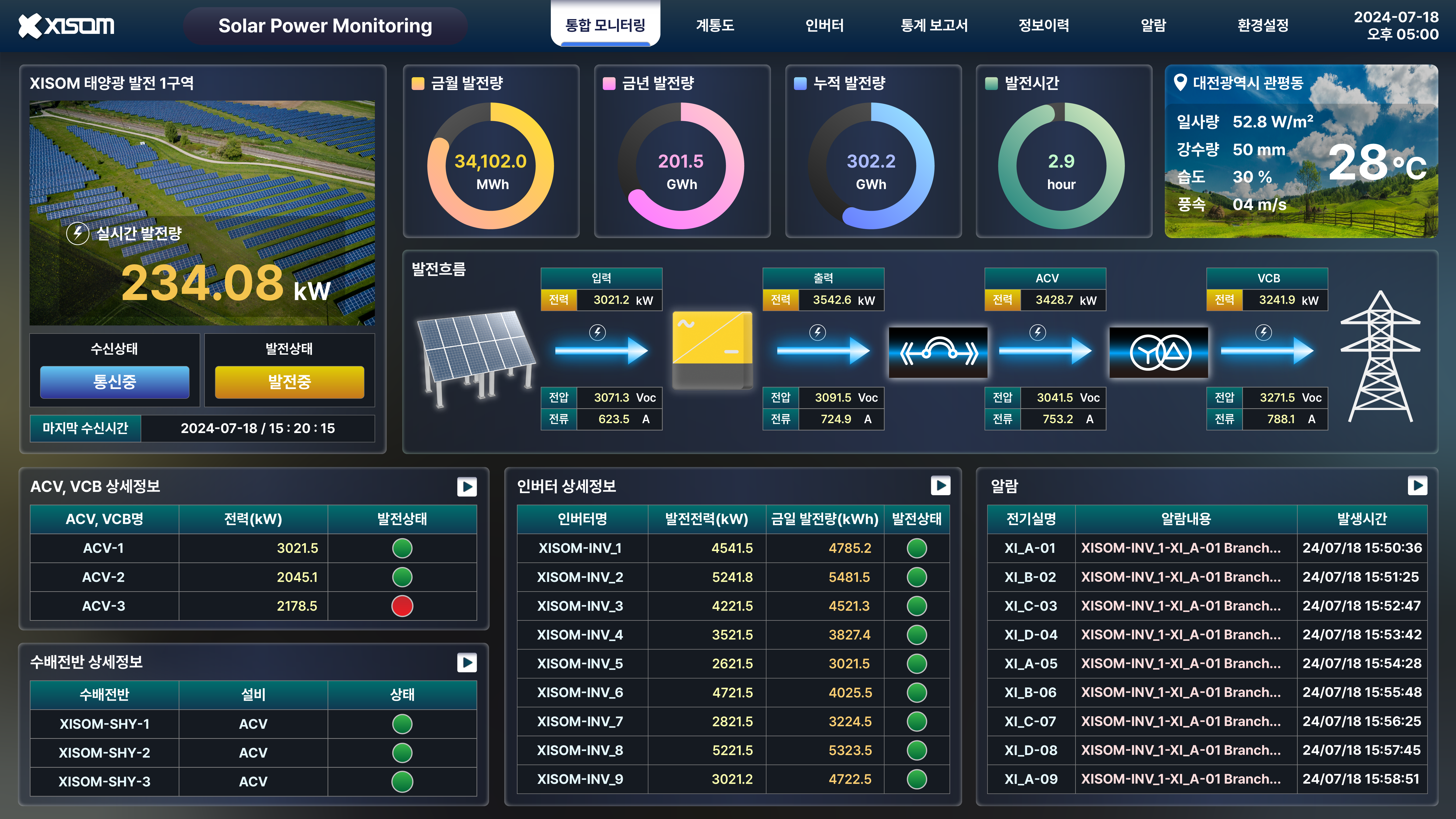
Task: Click the green status light for XISOM-INV_1
Action: pyautogui.click(x=916, y=548)
